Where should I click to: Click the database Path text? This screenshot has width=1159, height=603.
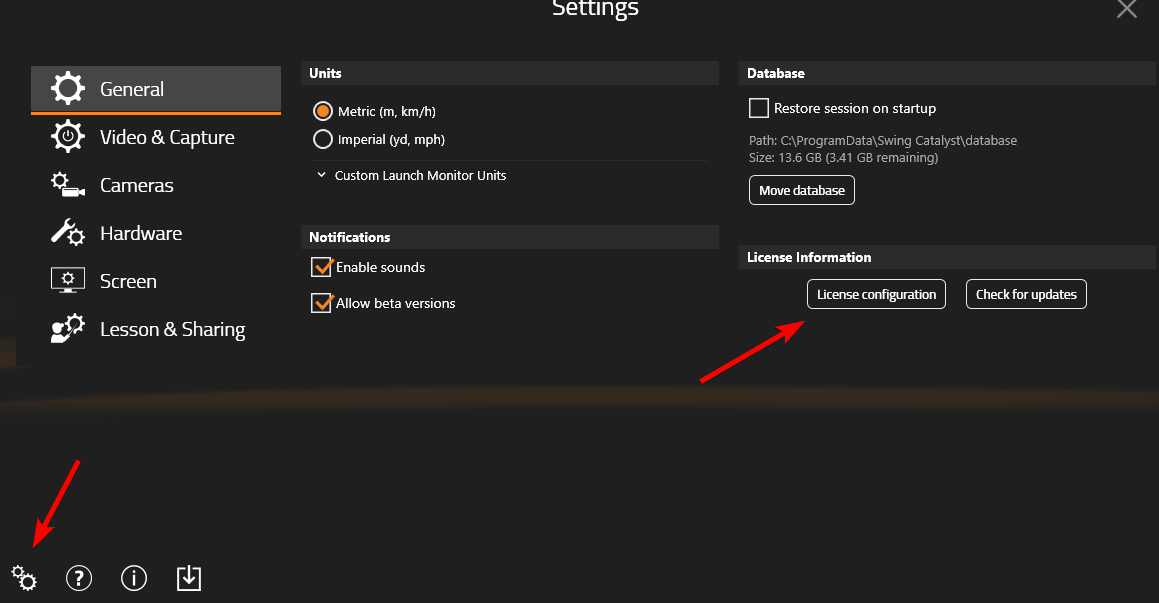(883, 140)
